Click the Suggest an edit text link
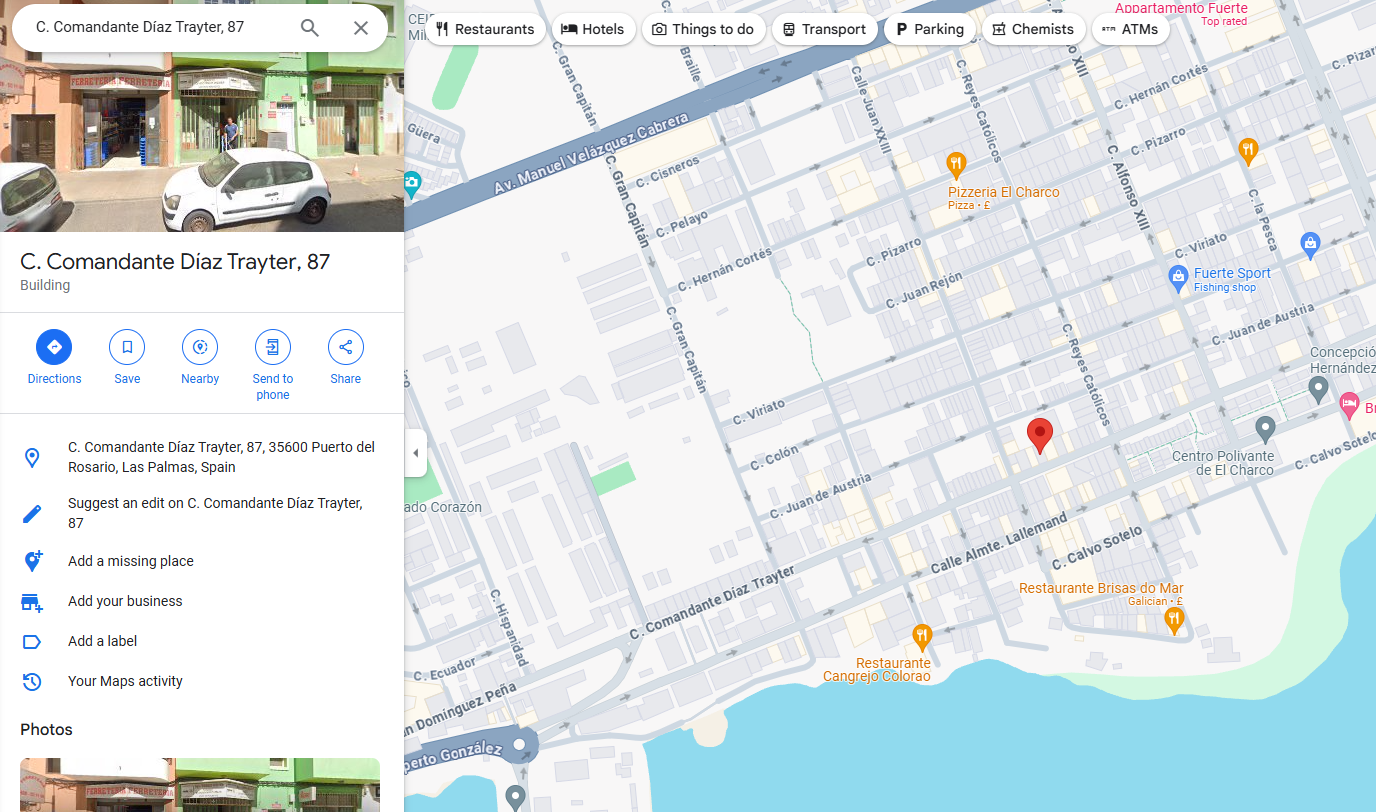The image size is (1376, 812). [215, 513]
